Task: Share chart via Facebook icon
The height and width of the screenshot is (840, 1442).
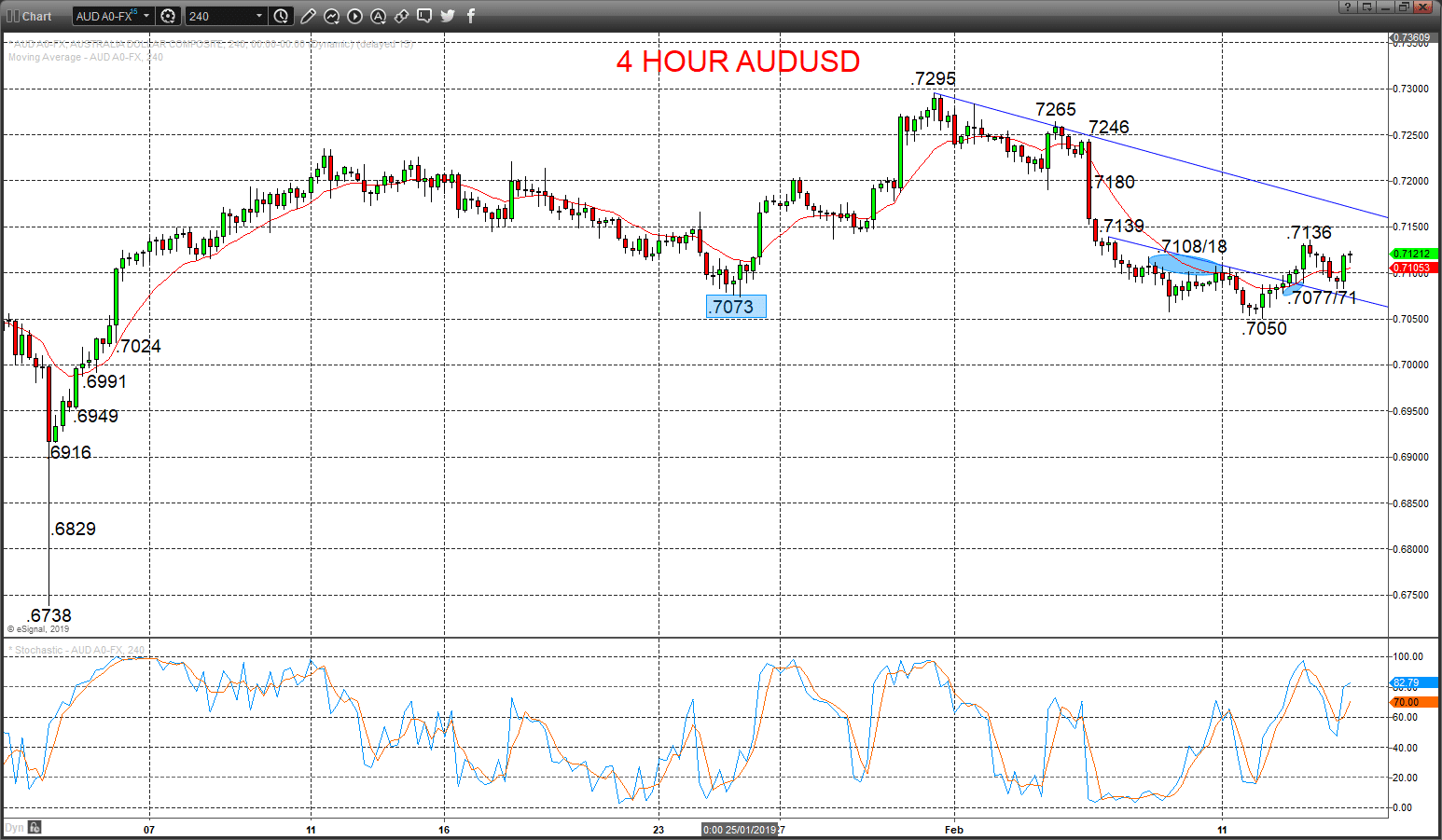Action: pos(471,16)
